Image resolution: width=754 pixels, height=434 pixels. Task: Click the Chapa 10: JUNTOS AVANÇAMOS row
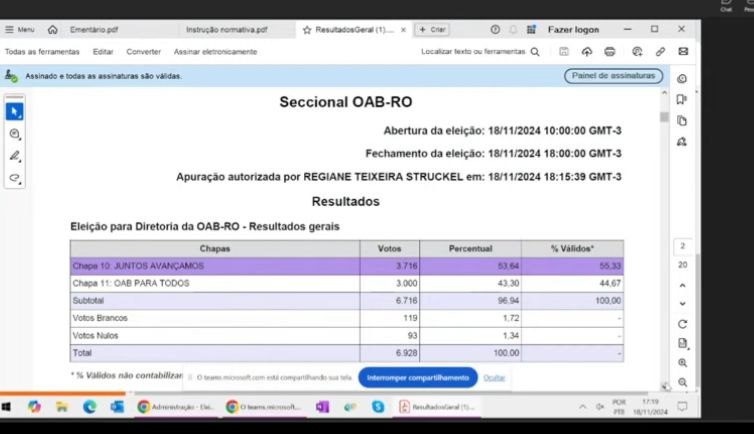[x=347, y=266]
